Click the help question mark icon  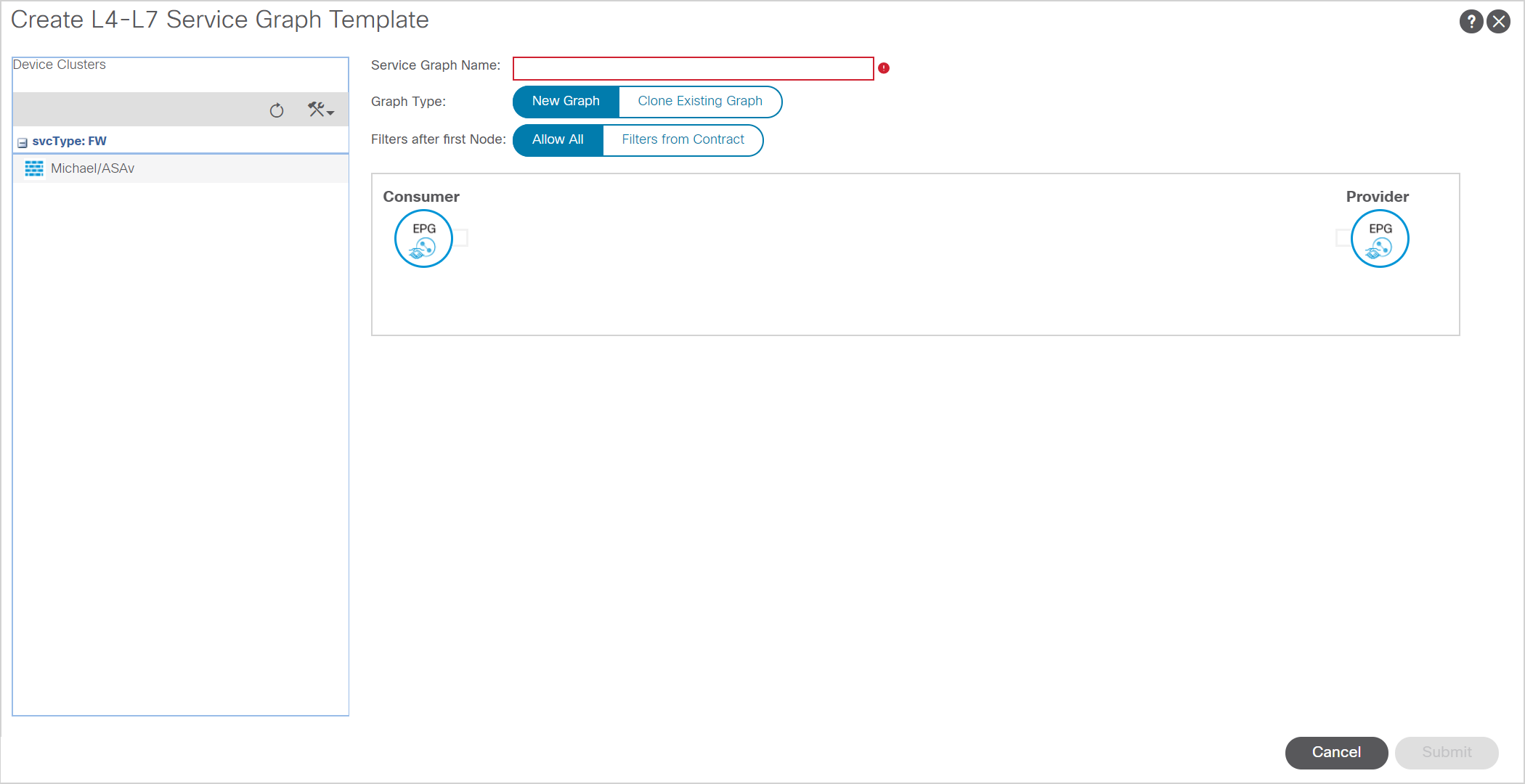(1471, 22)
